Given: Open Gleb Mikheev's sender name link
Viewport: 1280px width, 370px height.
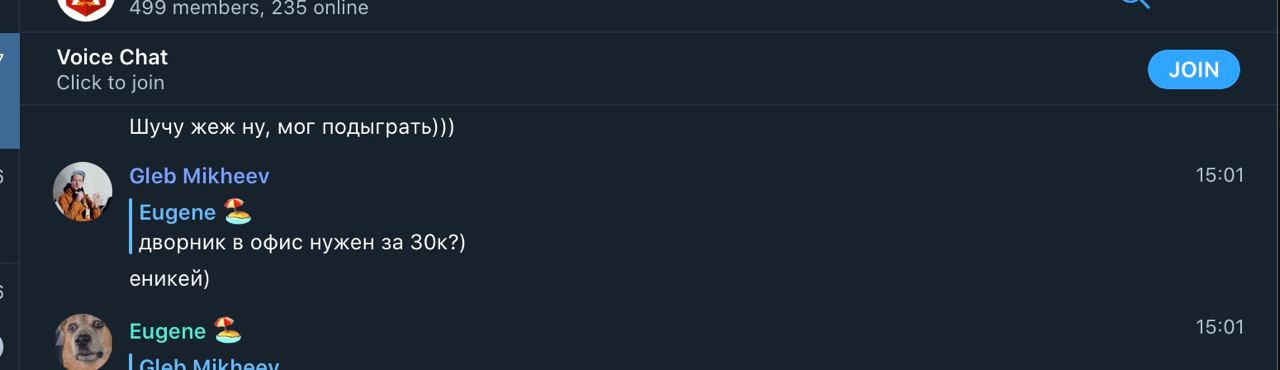Looking at the screenshot, I should pos(199,176).
